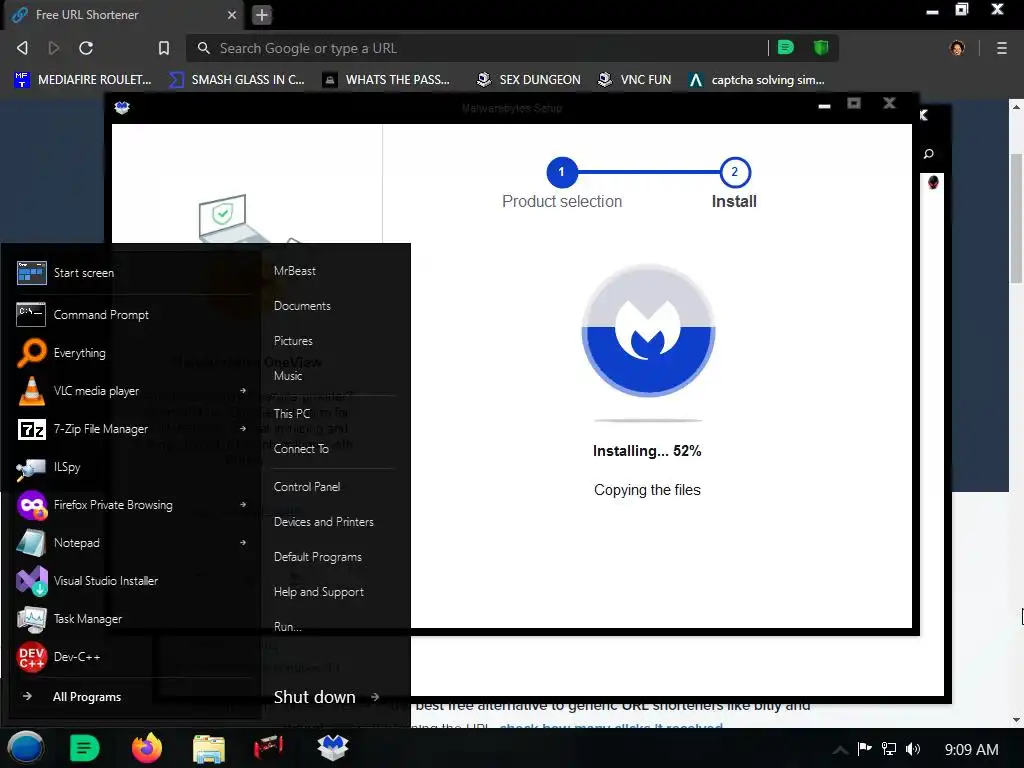Reload the page in browser
Viewport: 1024px width, 768px height.
[86, 48]
